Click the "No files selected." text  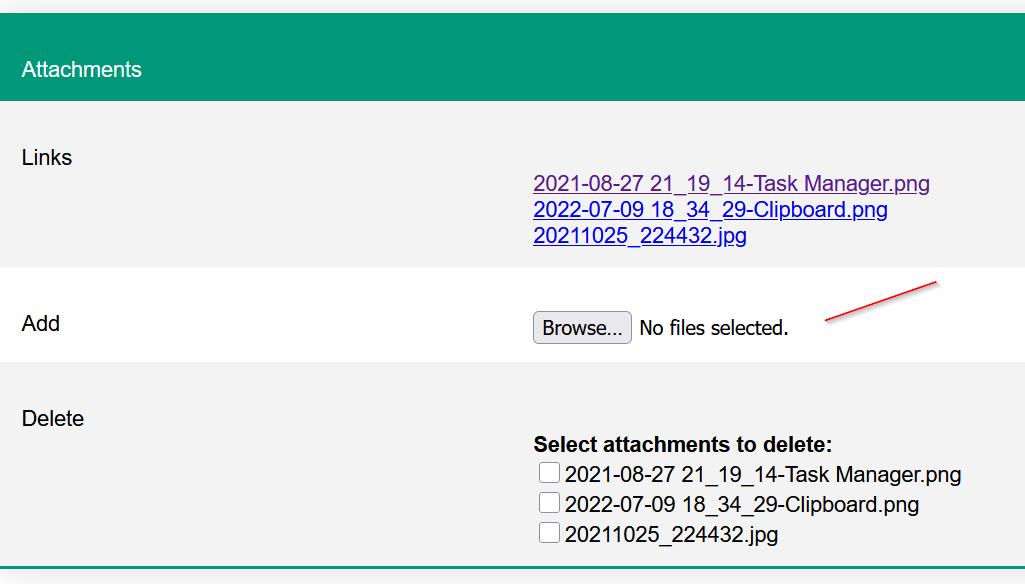[x=714, y=328]
